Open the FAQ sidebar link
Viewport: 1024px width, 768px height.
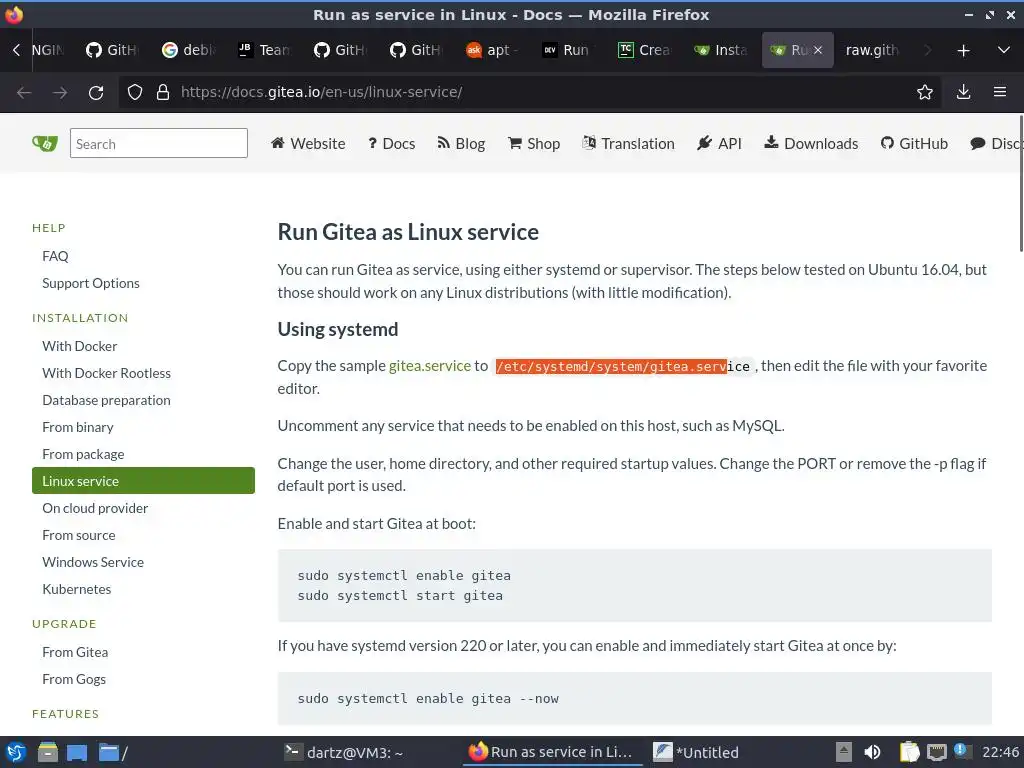[x=55, y=256]
